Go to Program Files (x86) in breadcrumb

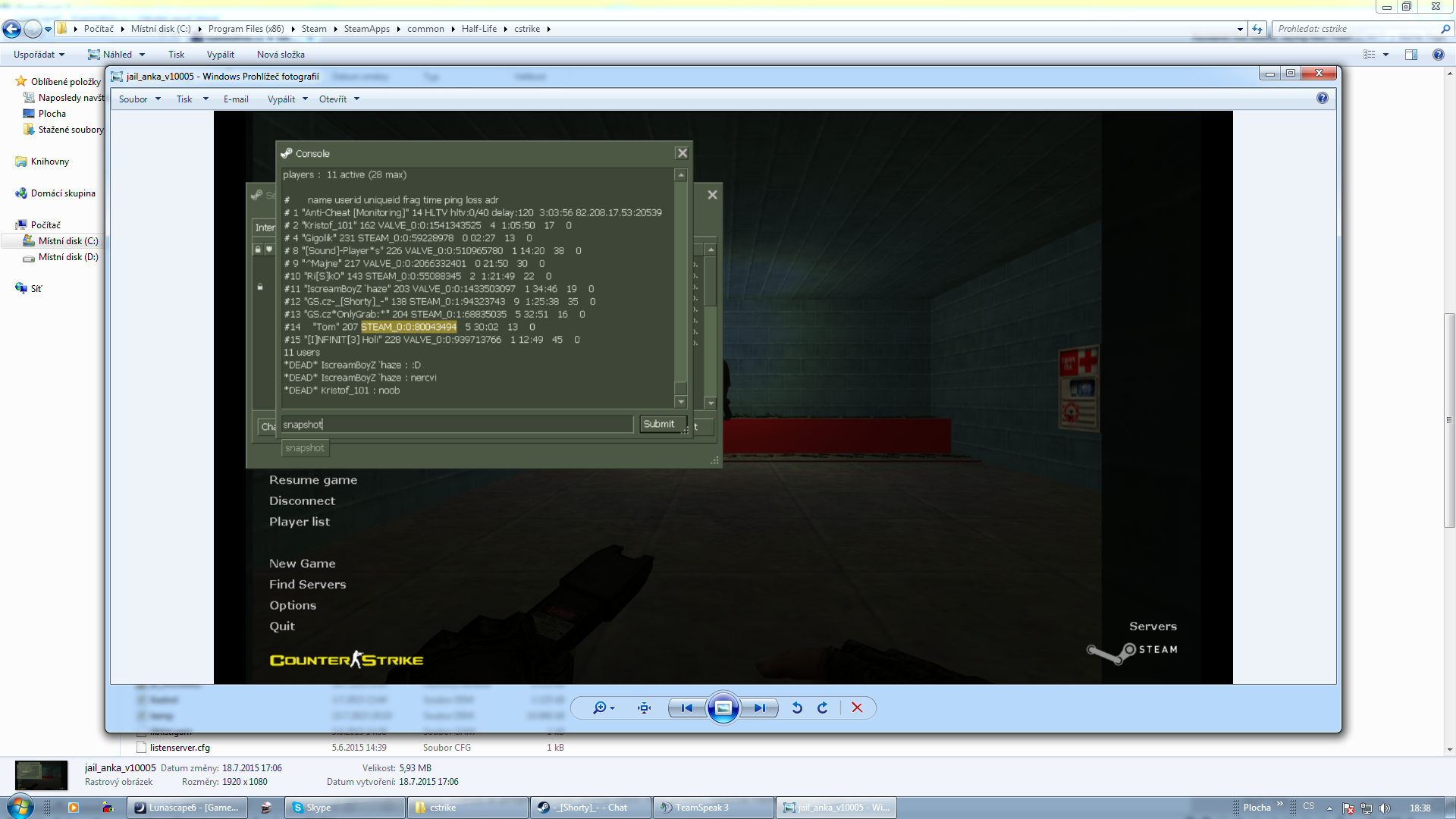pos(246,29)
